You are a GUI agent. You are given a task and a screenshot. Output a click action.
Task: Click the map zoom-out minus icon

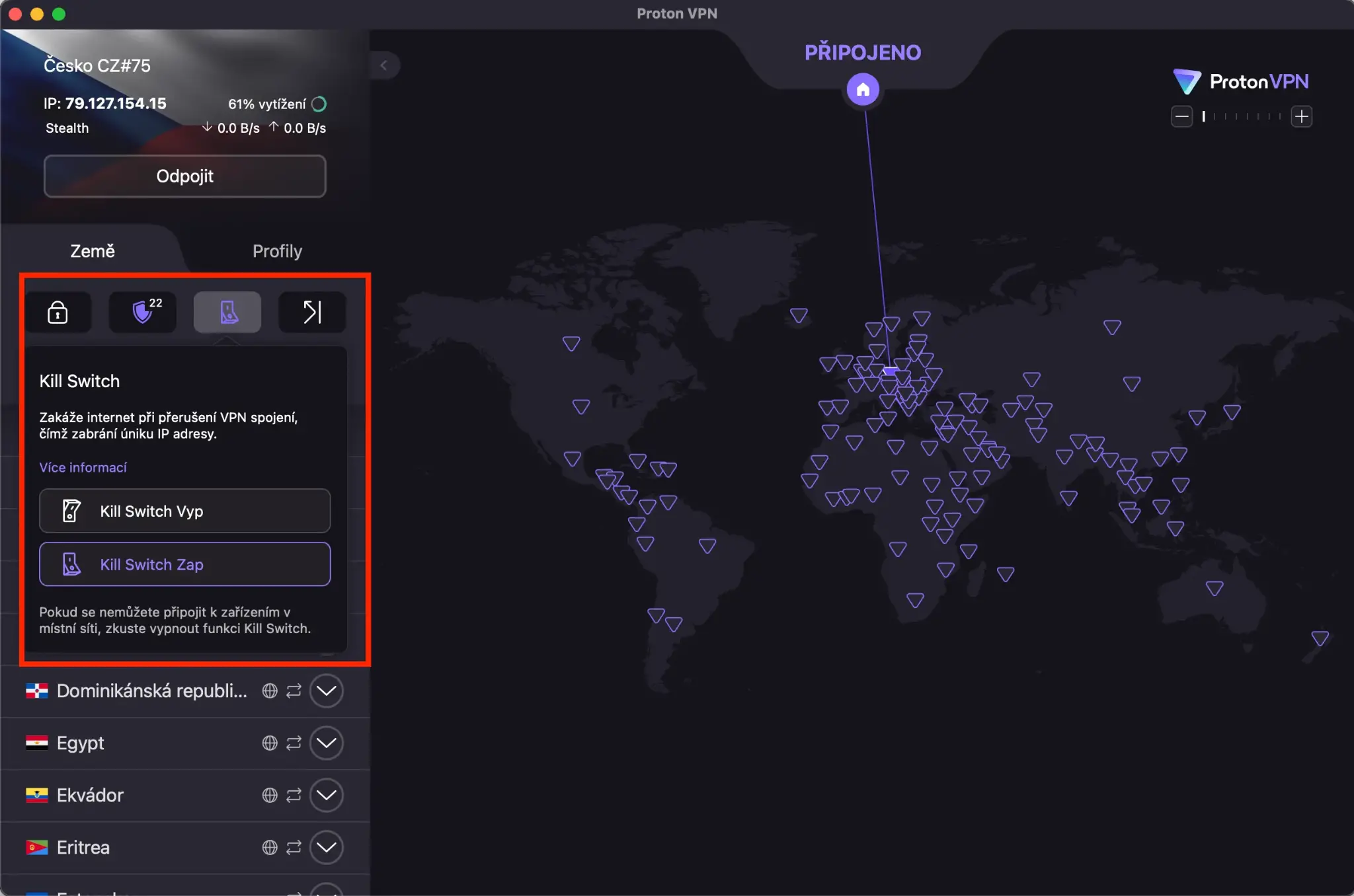[1181, 117]
